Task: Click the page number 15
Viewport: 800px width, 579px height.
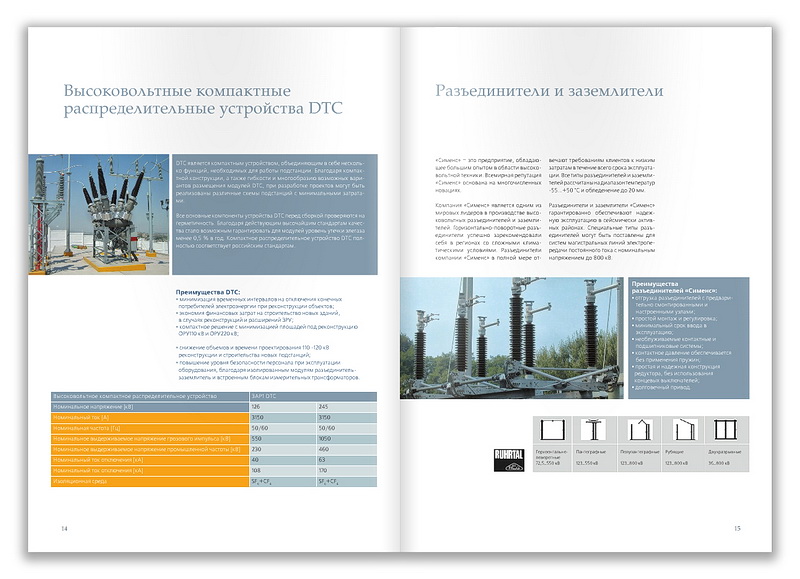Action: [x=737, y=528]
